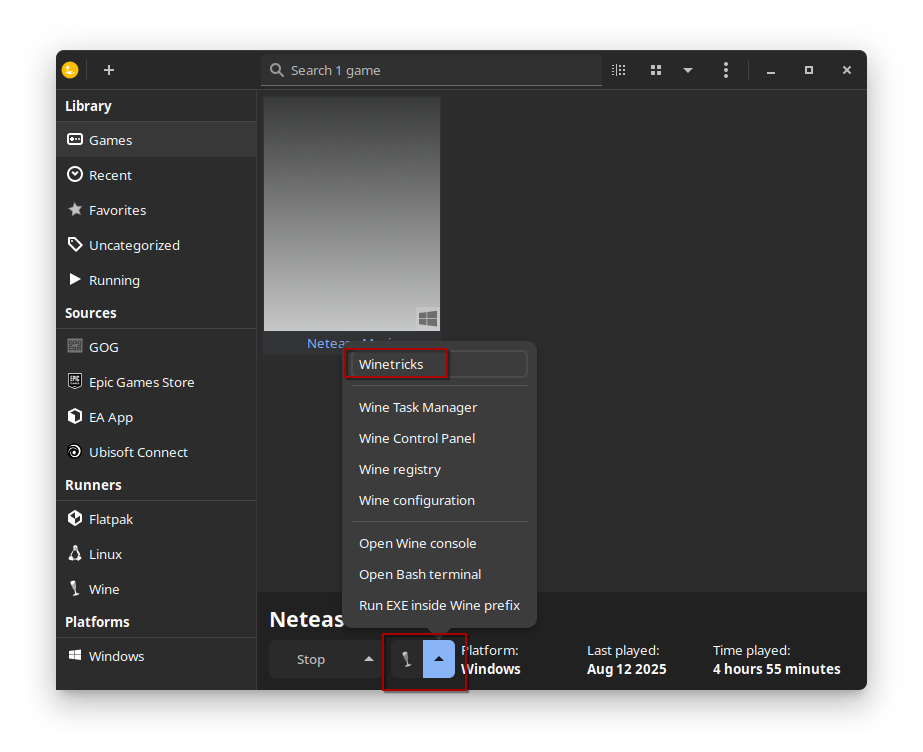Stop the running game
923x752 pixels.
click(311, 660)
